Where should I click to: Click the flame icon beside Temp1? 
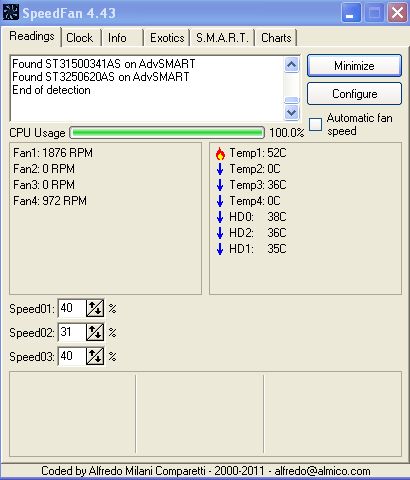220,154
